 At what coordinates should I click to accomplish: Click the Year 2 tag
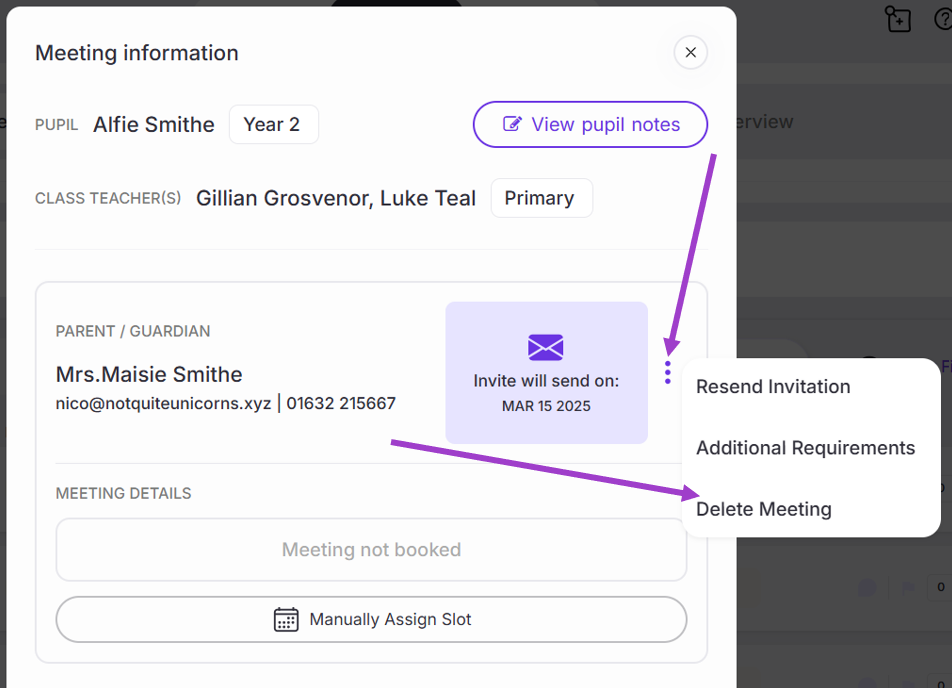tap(272, 125)
